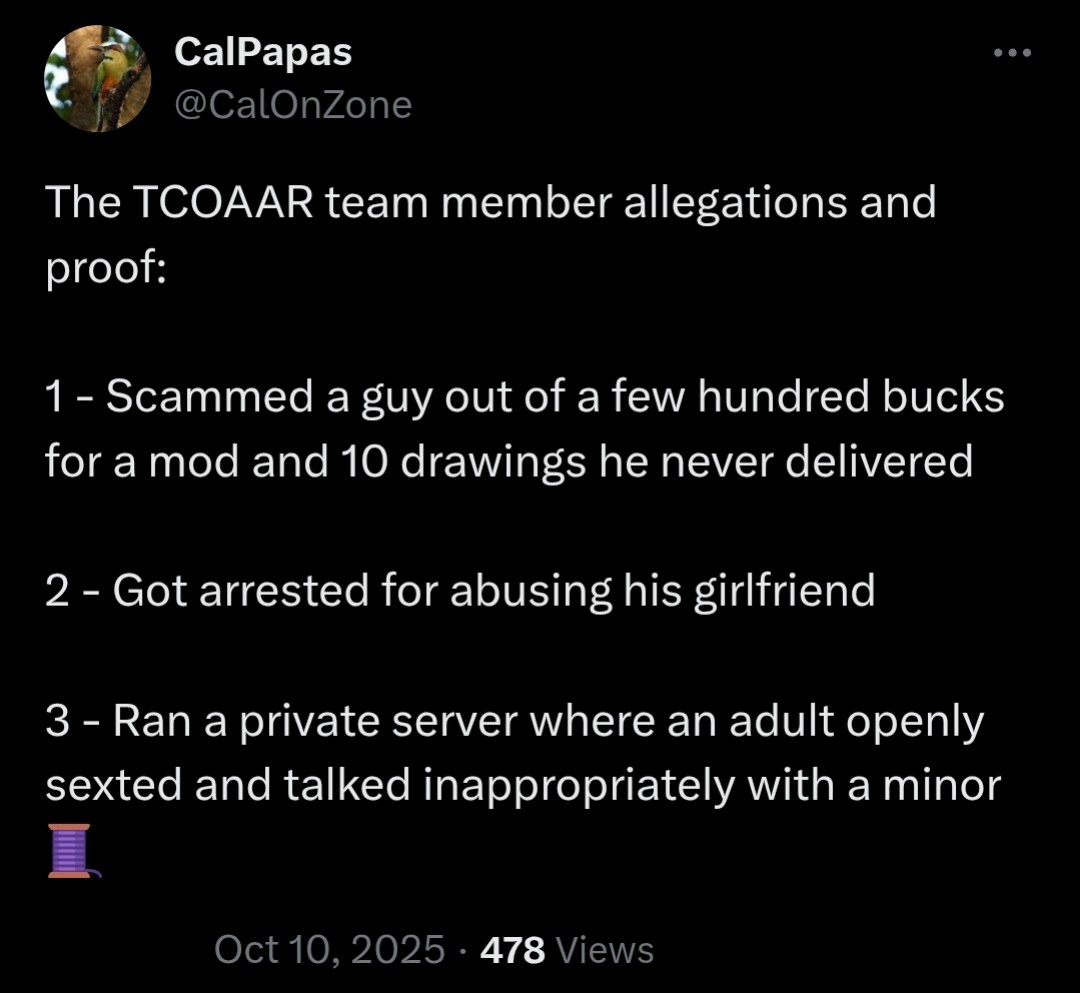Click the line starting with 1 - Scammed
The image size is (1080, 993).
click(x=525, y=398)
